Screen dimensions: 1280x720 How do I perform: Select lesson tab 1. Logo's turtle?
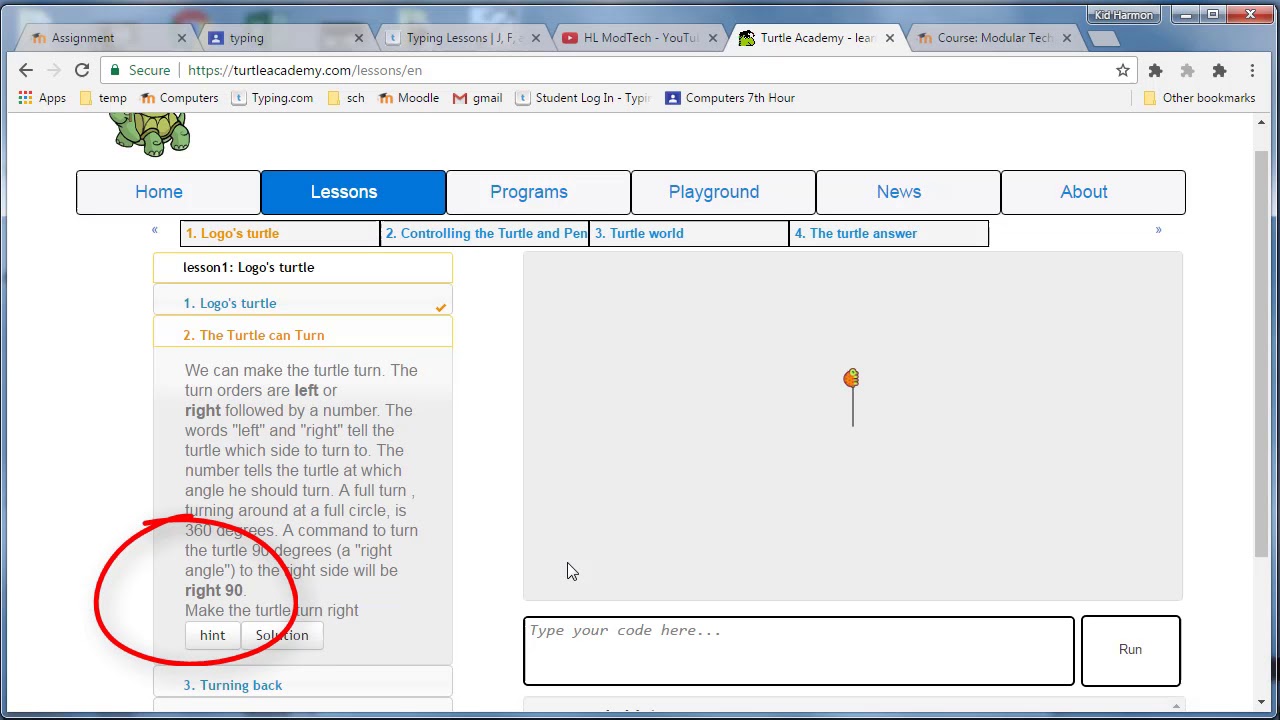pyautogui.click(x=280, y=233)
